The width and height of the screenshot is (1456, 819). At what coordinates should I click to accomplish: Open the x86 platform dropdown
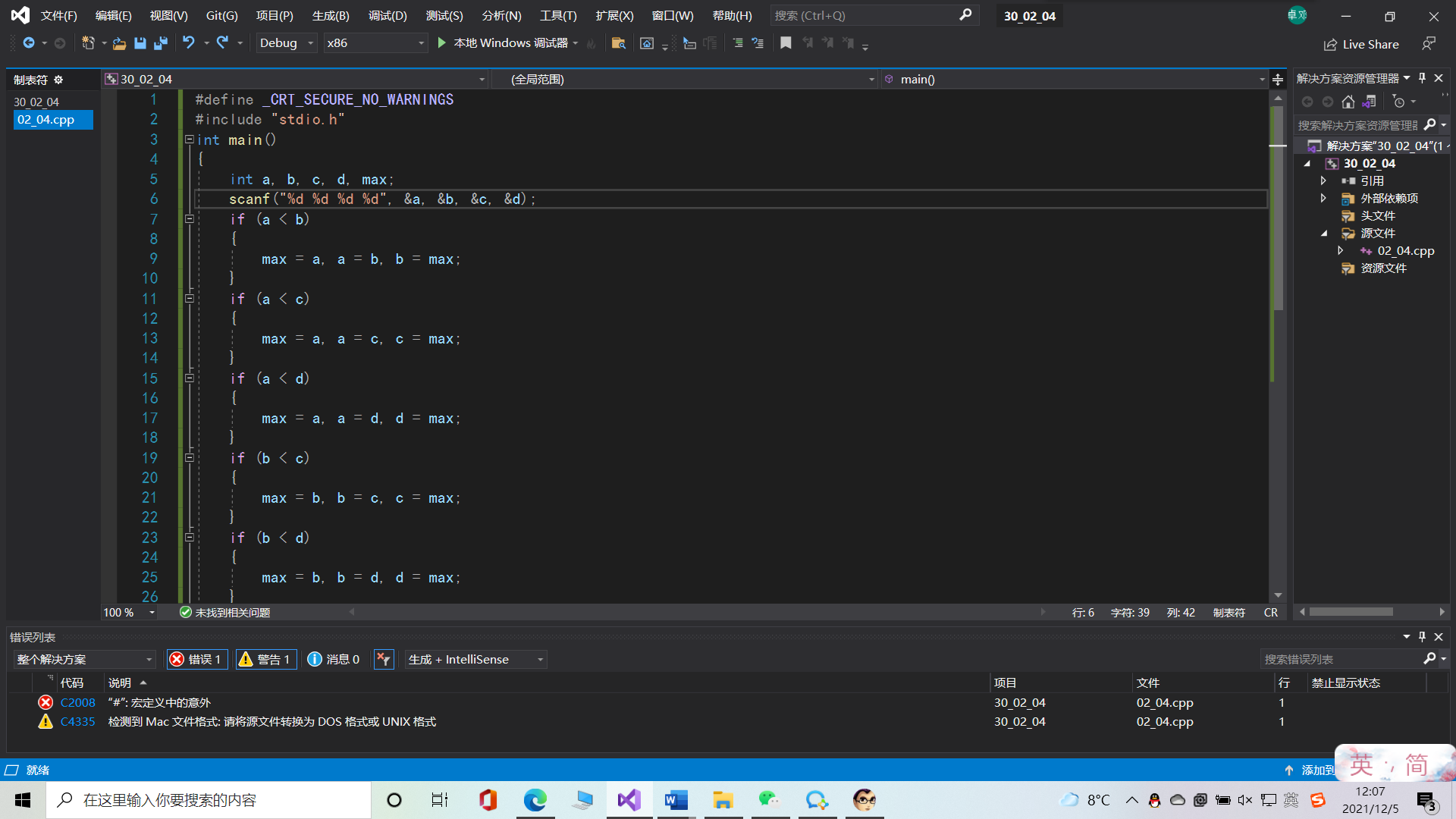click(375, 43)
